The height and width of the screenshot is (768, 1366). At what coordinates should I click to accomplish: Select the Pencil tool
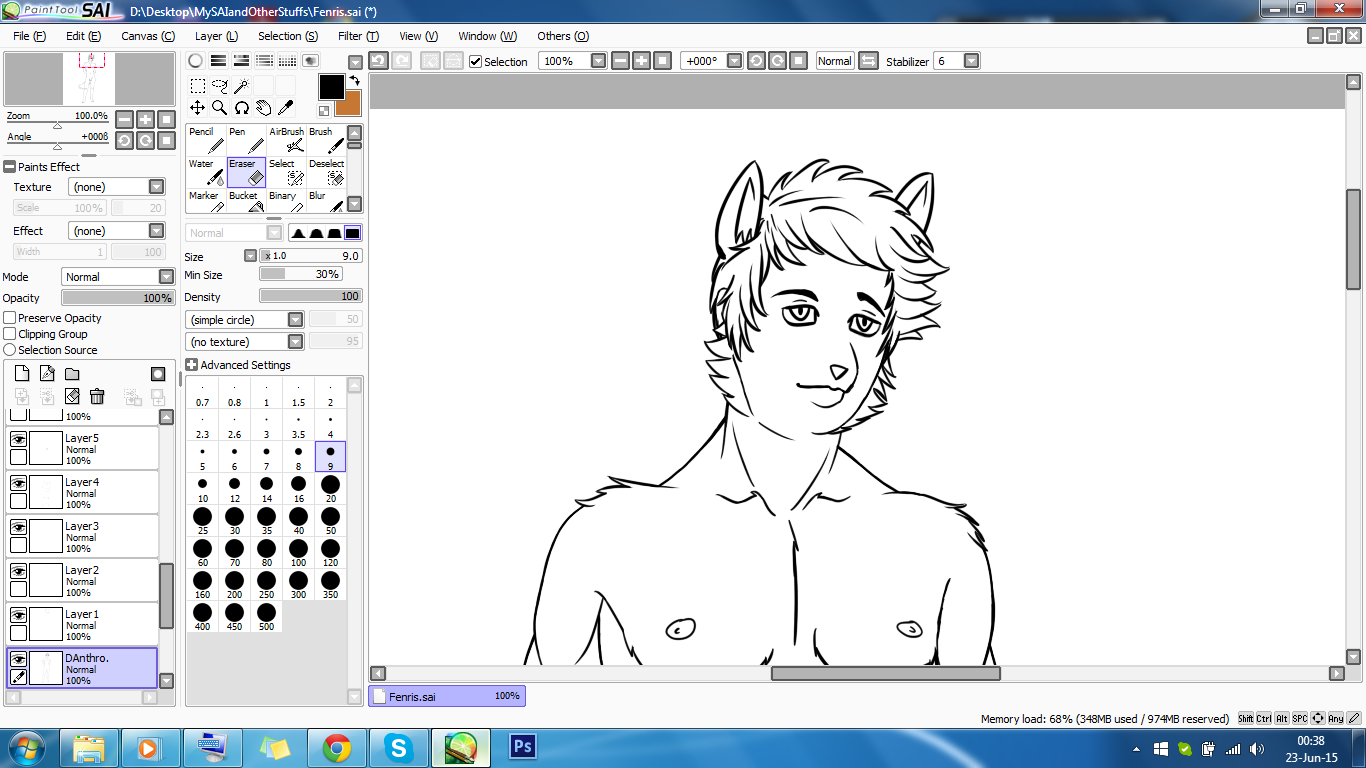pyautogui.click(x=206, y=140)
